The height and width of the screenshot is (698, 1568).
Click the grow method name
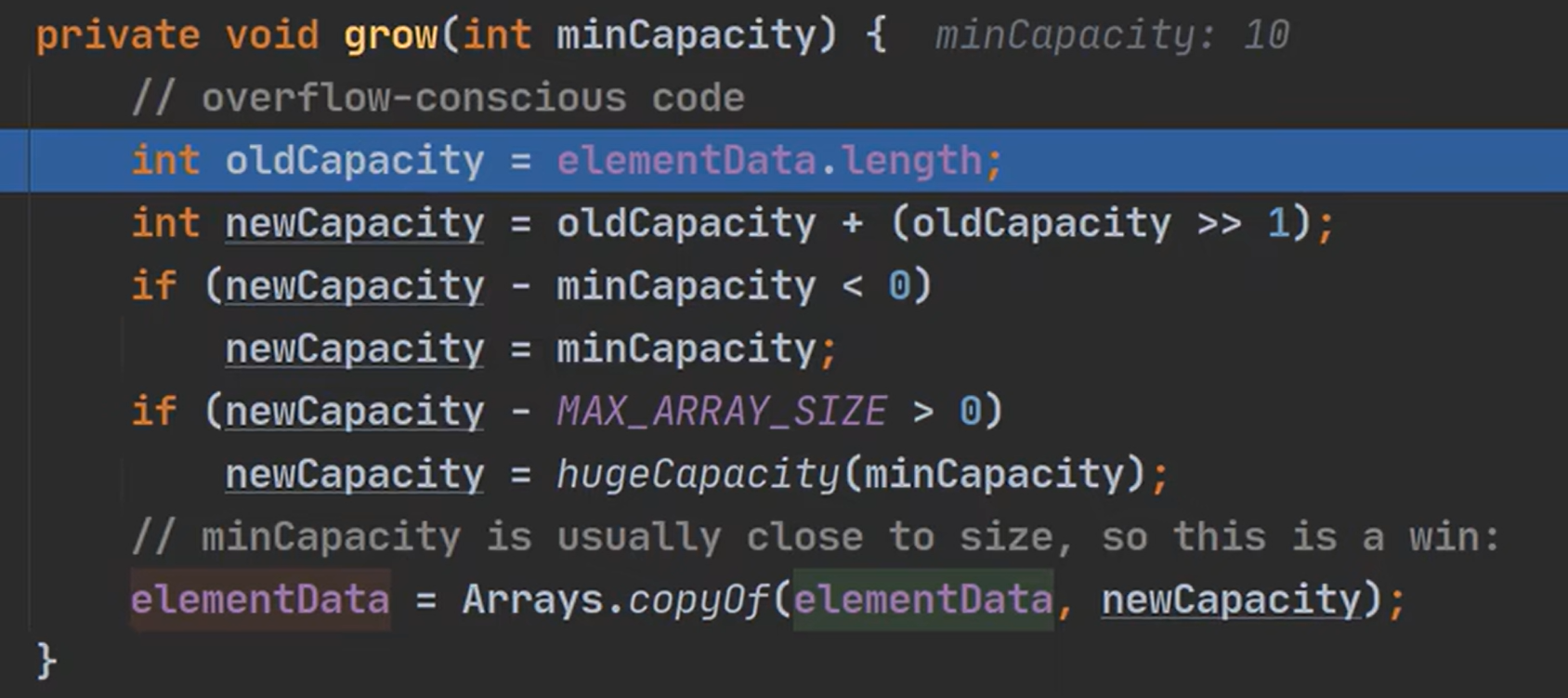pyautogui.click(x=391, y=36)
